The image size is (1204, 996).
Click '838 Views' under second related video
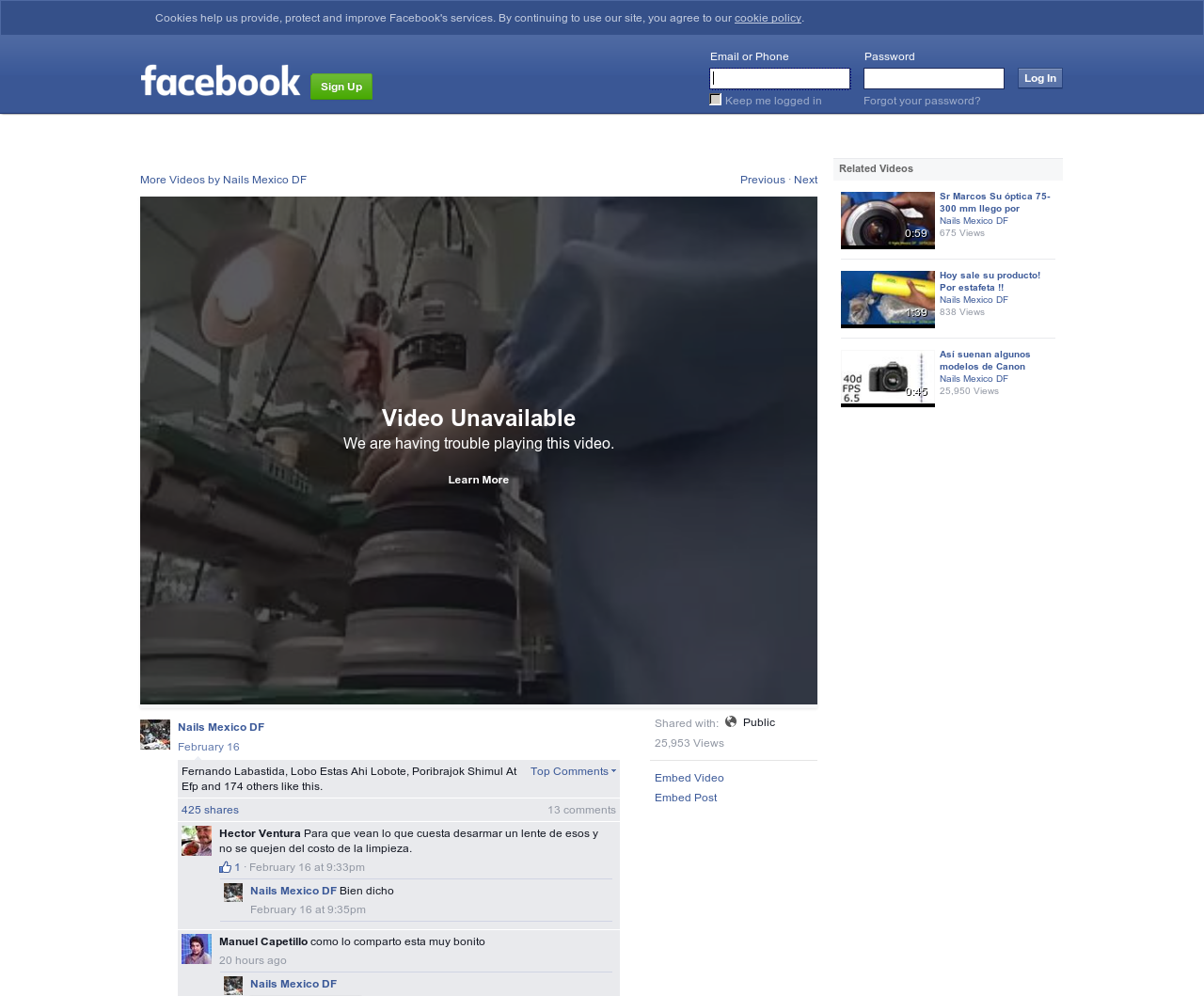pyautogui.click(x=962, y=312)
